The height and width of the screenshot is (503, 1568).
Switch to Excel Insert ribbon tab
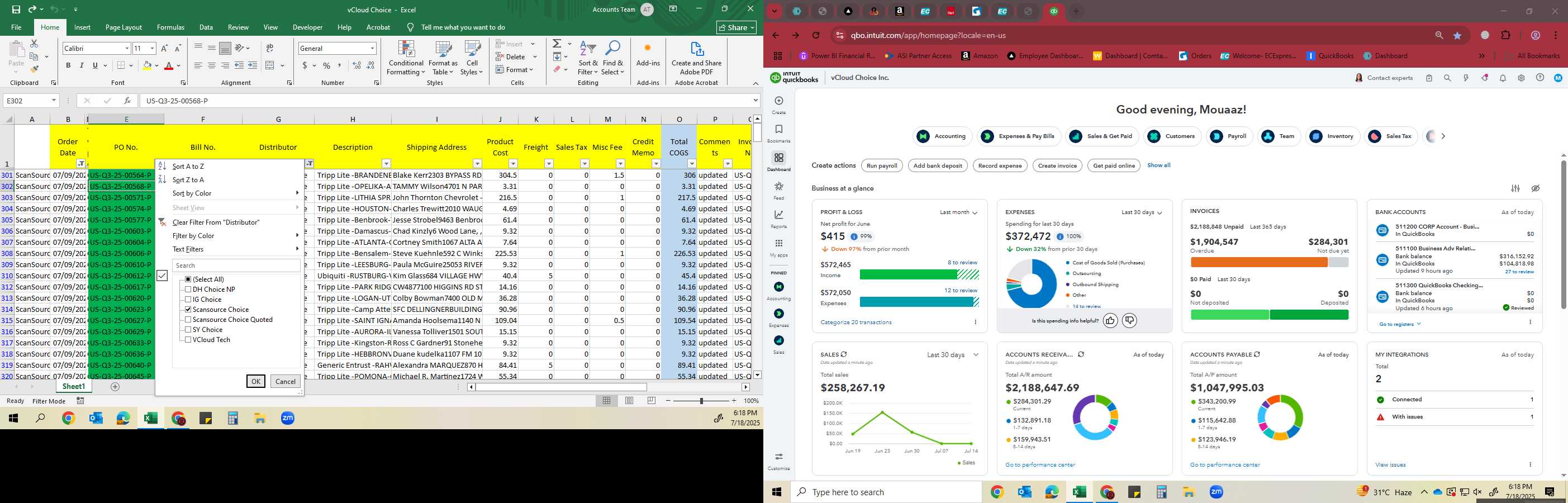tap(82, 27)
